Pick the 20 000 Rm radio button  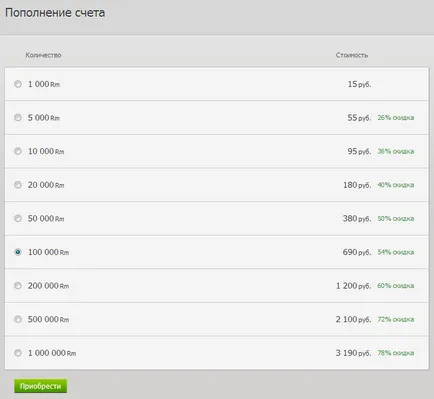(18, 185)
